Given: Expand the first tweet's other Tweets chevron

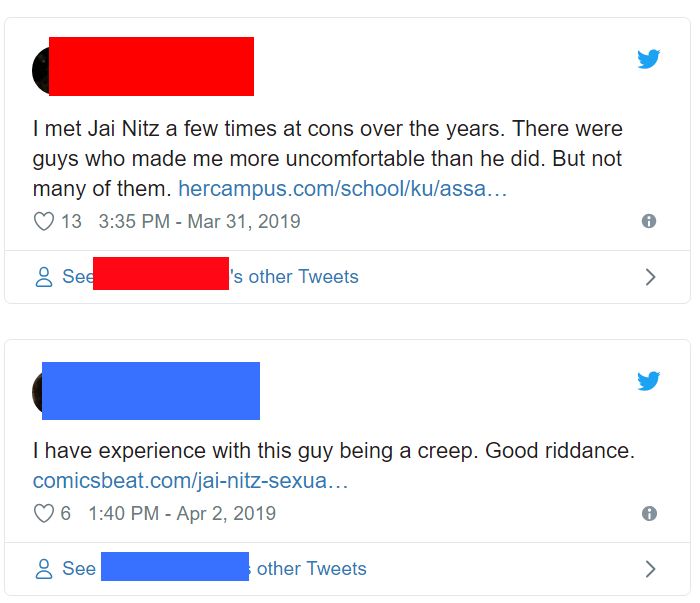Looking at the screenshot, I should [650, 277].
